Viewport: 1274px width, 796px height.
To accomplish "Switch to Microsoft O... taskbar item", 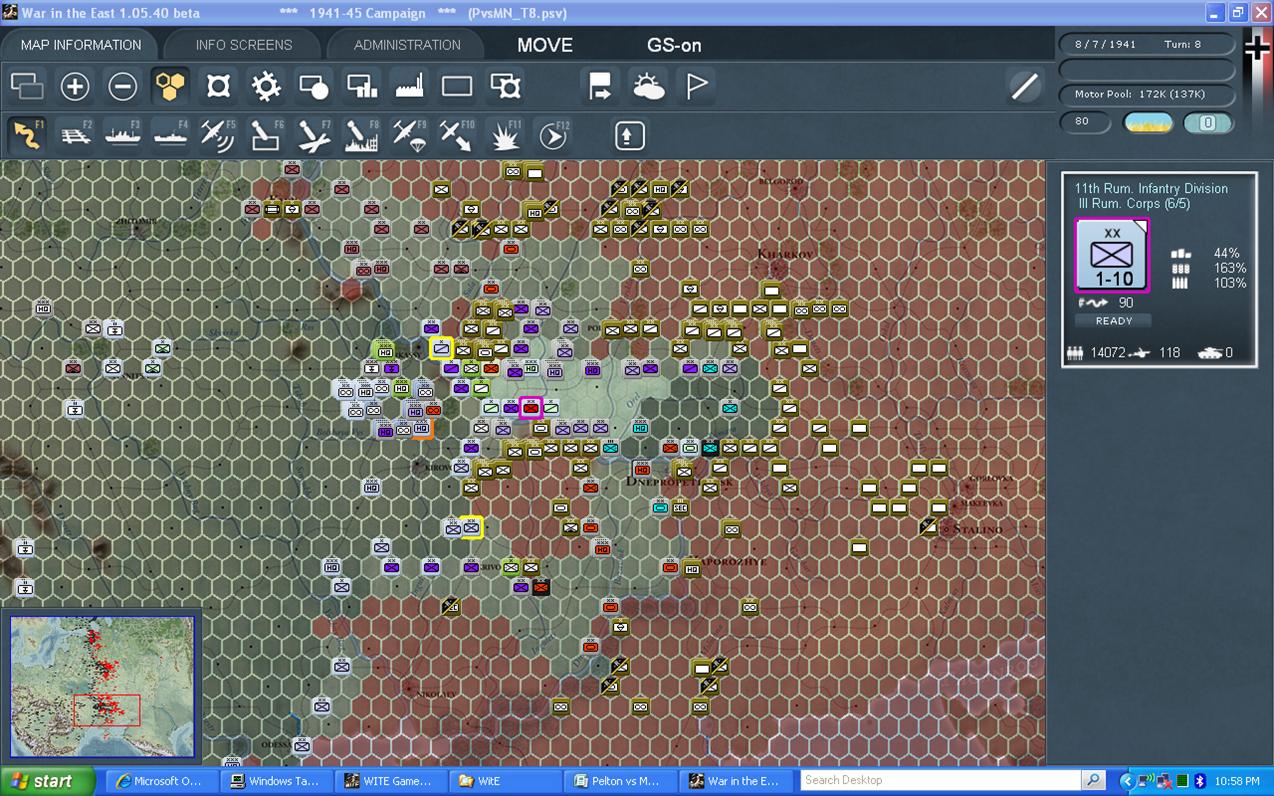I will pos(160,781).
